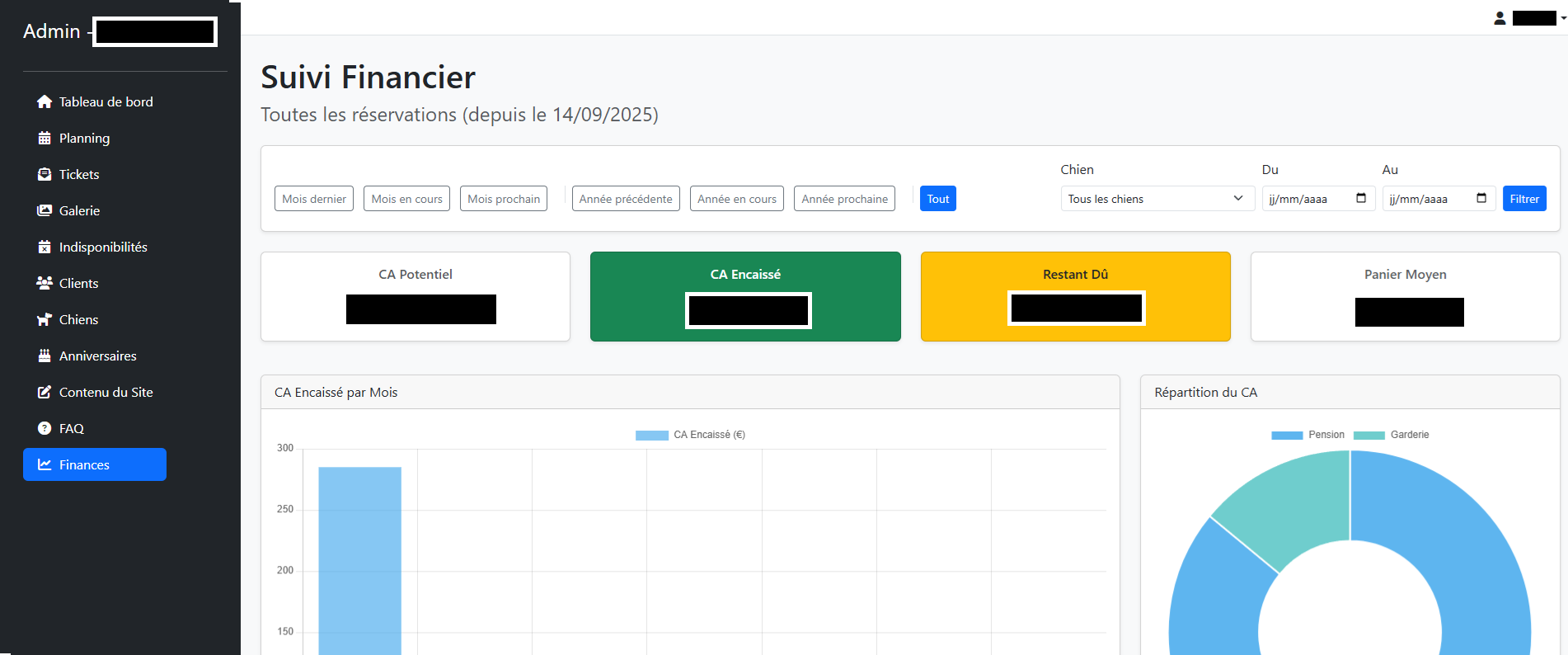Toggle the Pension legend color swatch
This screenshot has width=1568, height=655.
coord(1287,435)
